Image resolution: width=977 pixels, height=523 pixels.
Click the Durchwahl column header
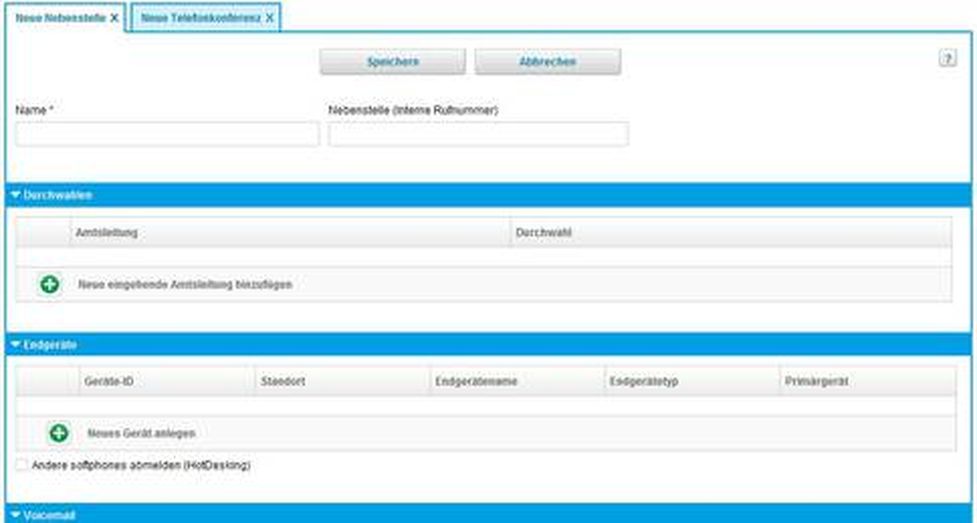[731, 233]
